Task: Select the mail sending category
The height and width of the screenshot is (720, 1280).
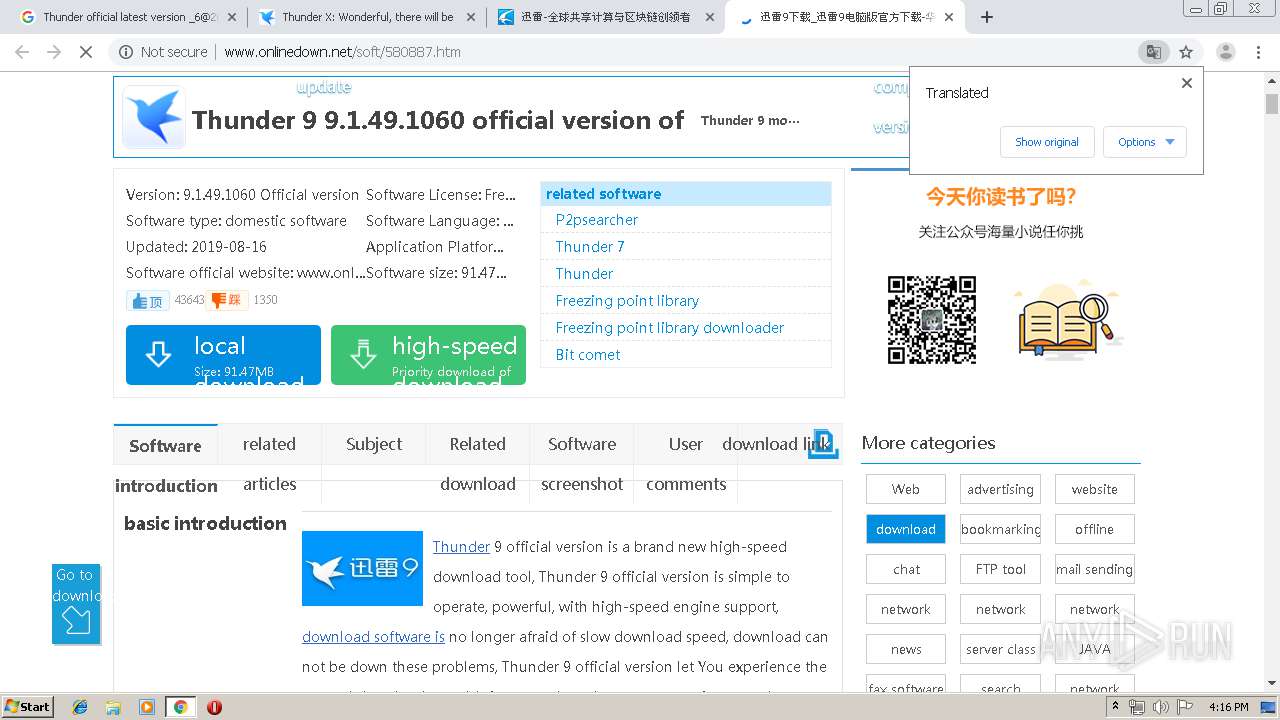Action: (x=1095, y=569)
